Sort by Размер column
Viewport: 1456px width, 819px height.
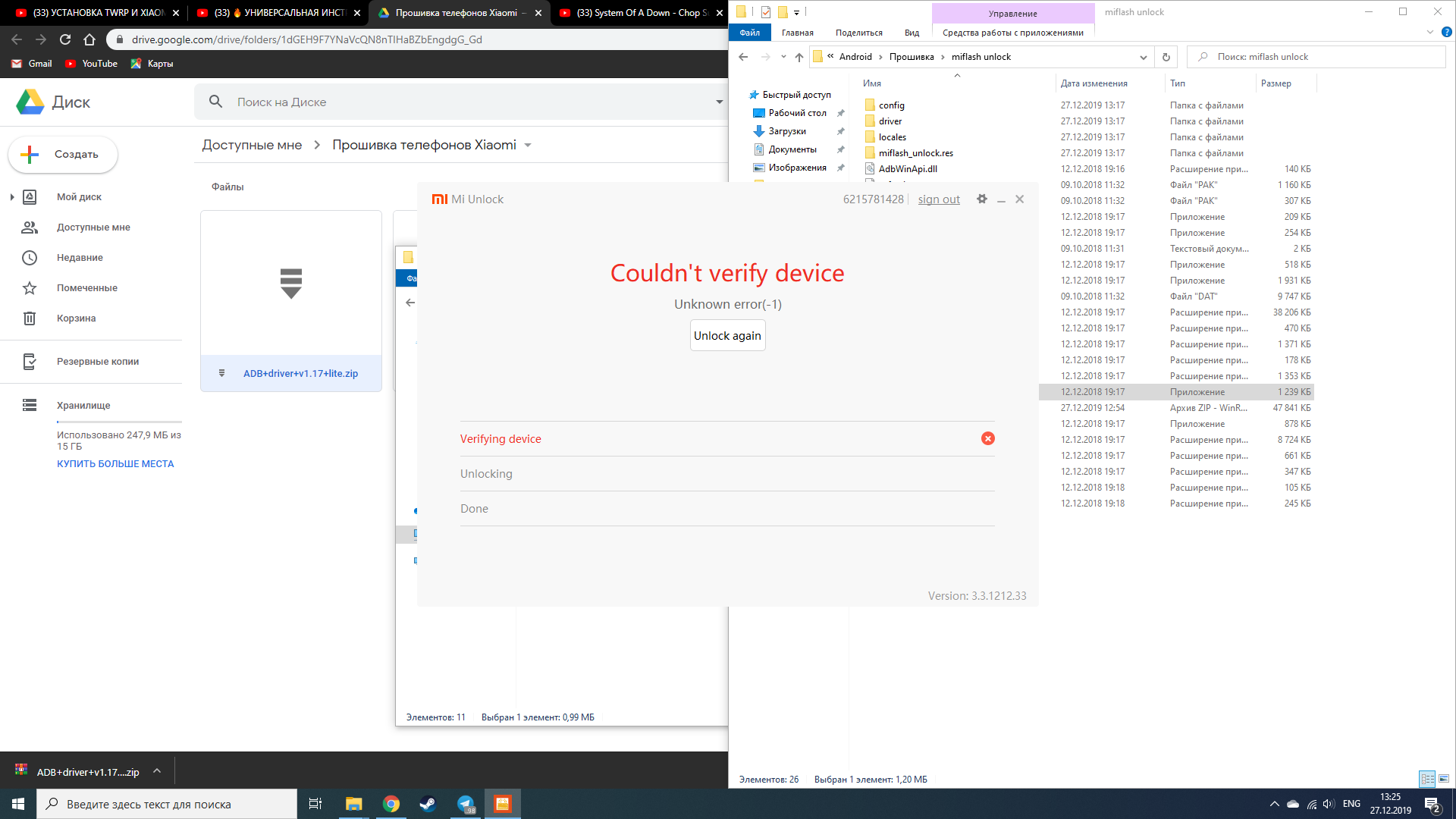[x=1276, y=83]
